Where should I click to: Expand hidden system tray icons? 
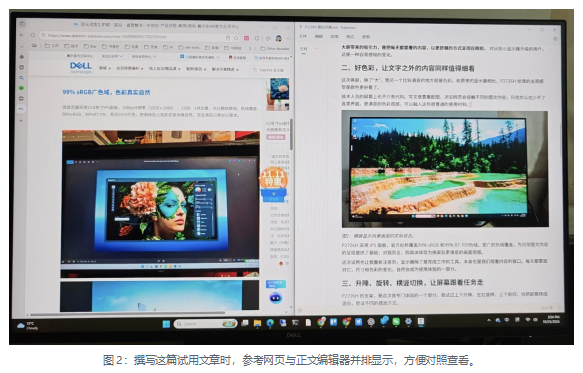[489, 320]
